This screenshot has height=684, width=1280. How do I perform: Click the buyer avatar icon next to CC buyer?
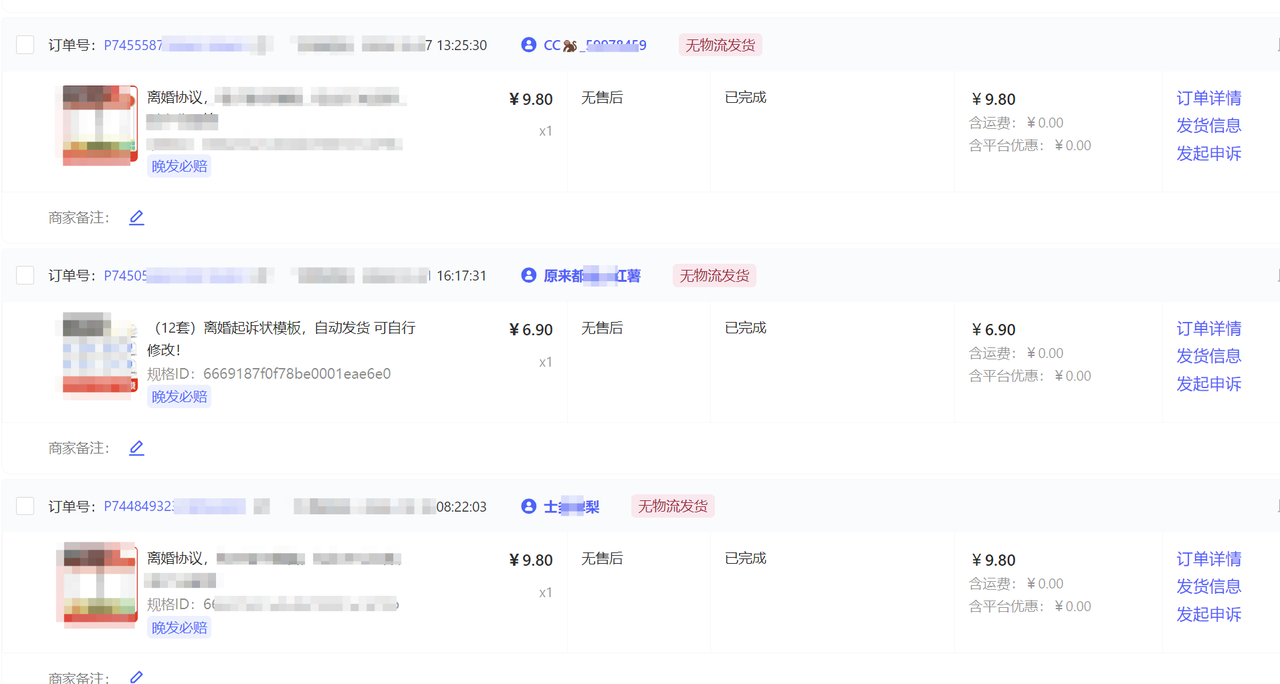click(529, 44)
